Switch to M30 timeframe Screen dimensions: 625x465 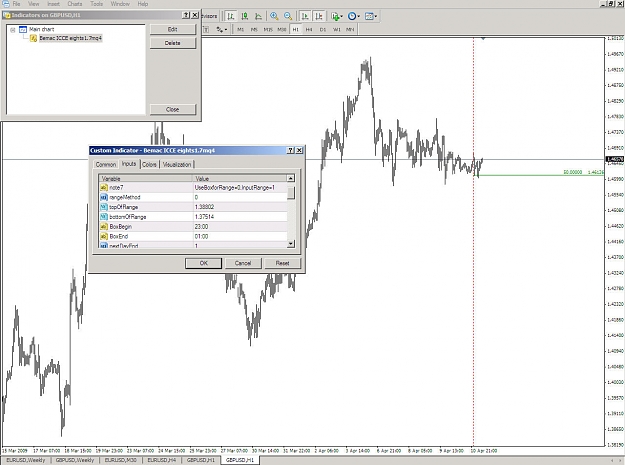click(x=282, y=29)
